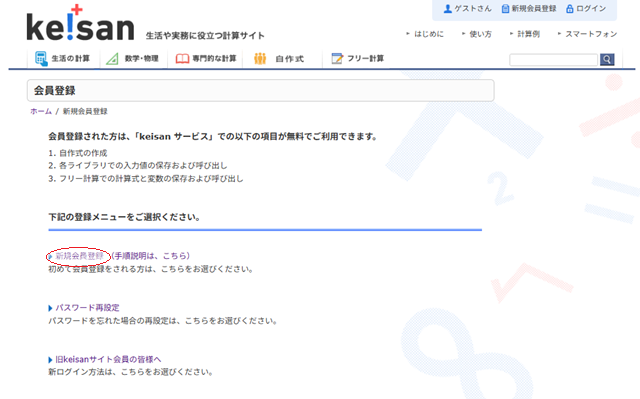Click the text '1. 自作式の作成'
The image size is (640, 399).
coord(78,153)
